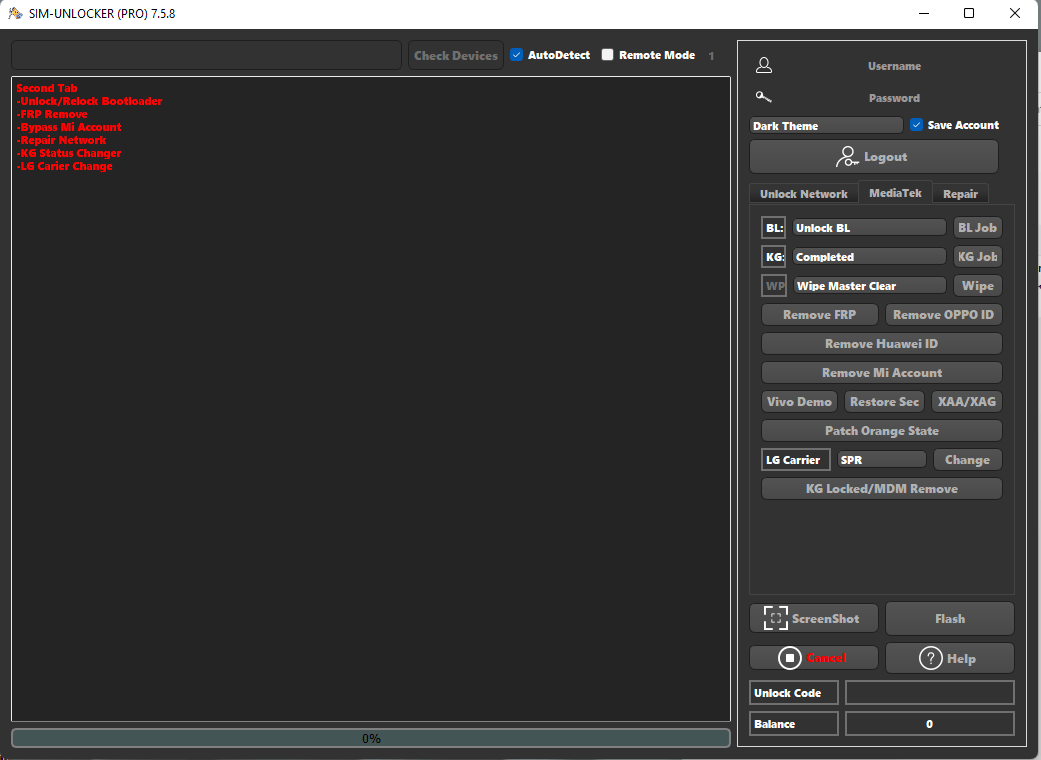Click the user profile icon beside Username
Viewport: 1041px width, 760px height.
coord(764,66)
